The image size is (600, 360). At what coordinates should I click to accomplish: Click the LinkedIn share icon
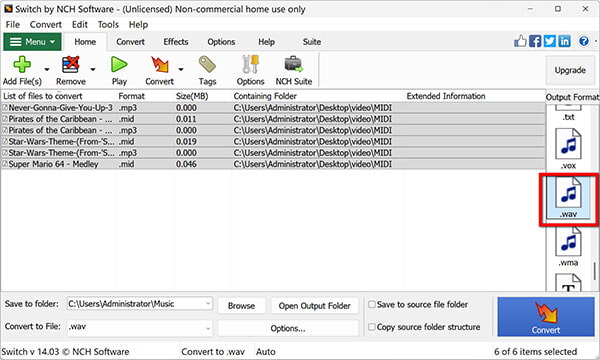point(564,41)
